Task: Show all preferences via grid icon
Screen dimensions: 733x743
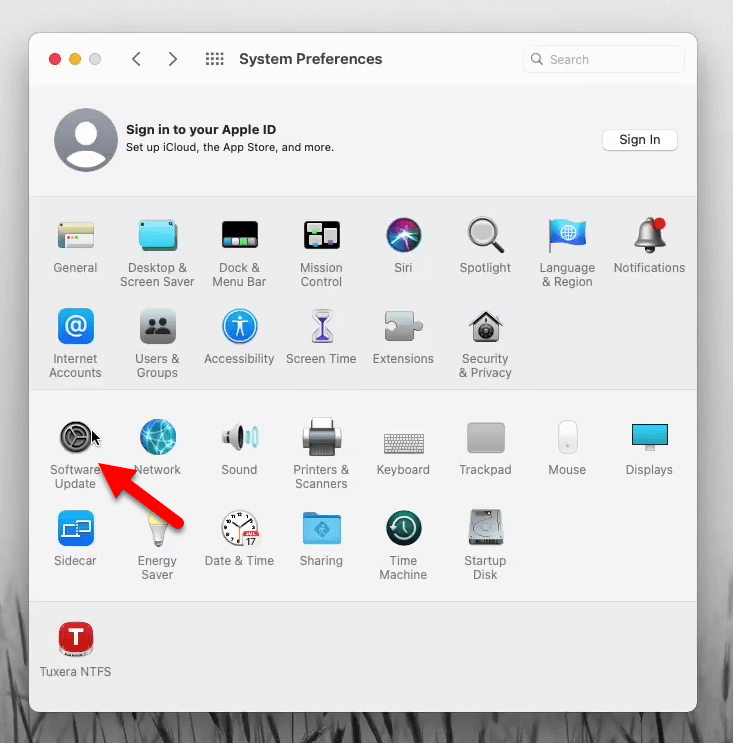Action: 215,59
